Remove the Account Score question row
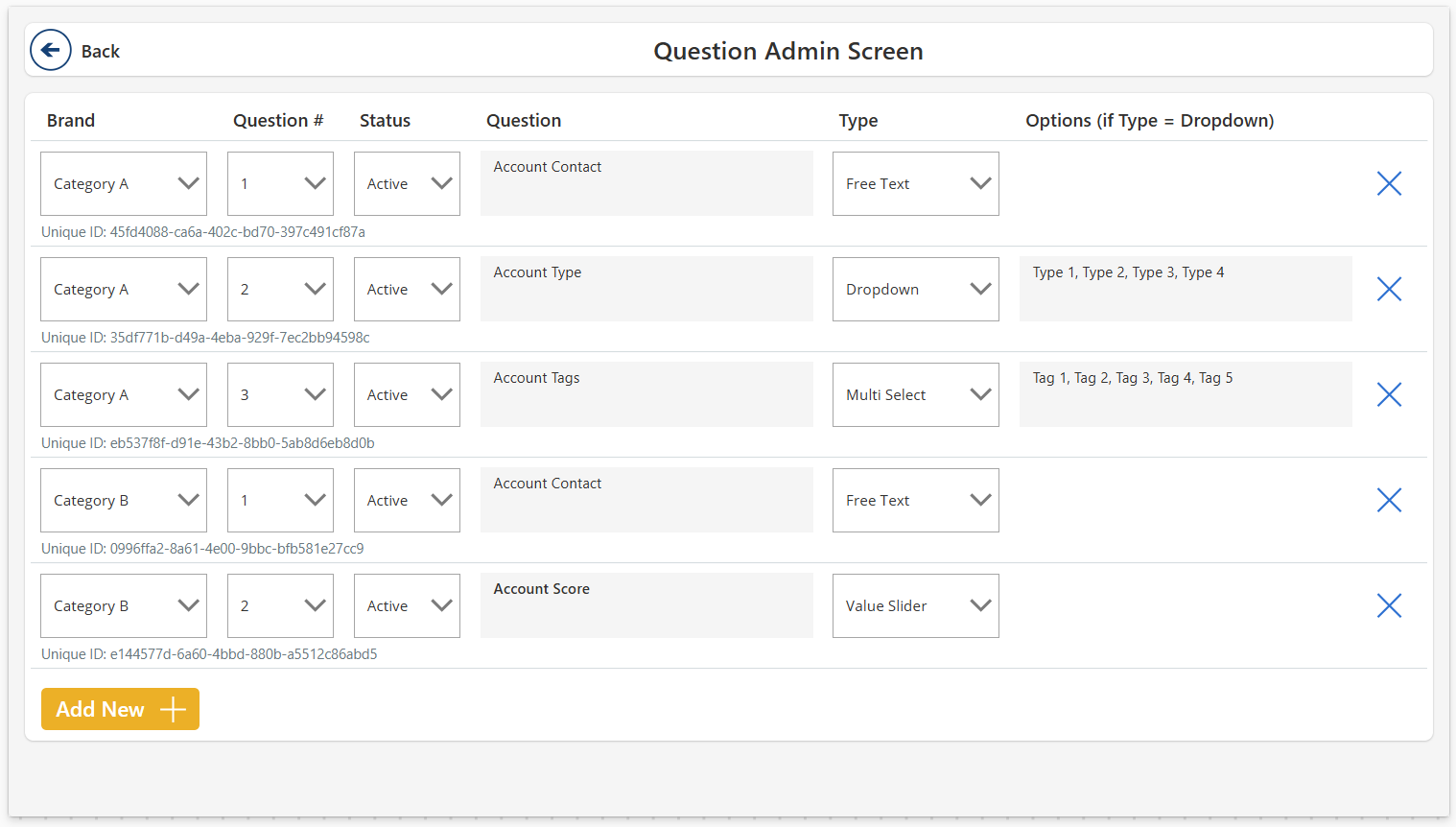The image size is (1456, 827). pyautogui.click(x=1389, y=605)
